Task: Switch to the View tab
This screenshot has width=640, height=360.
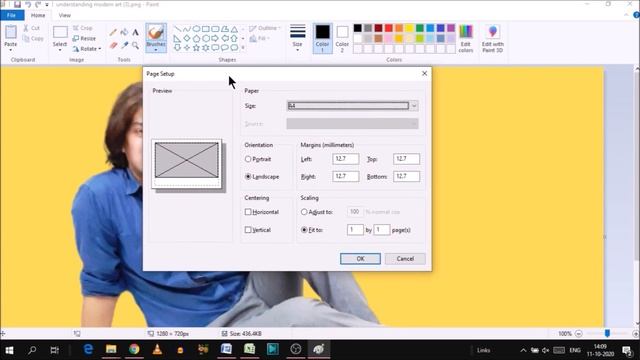Action: (64, 15)
